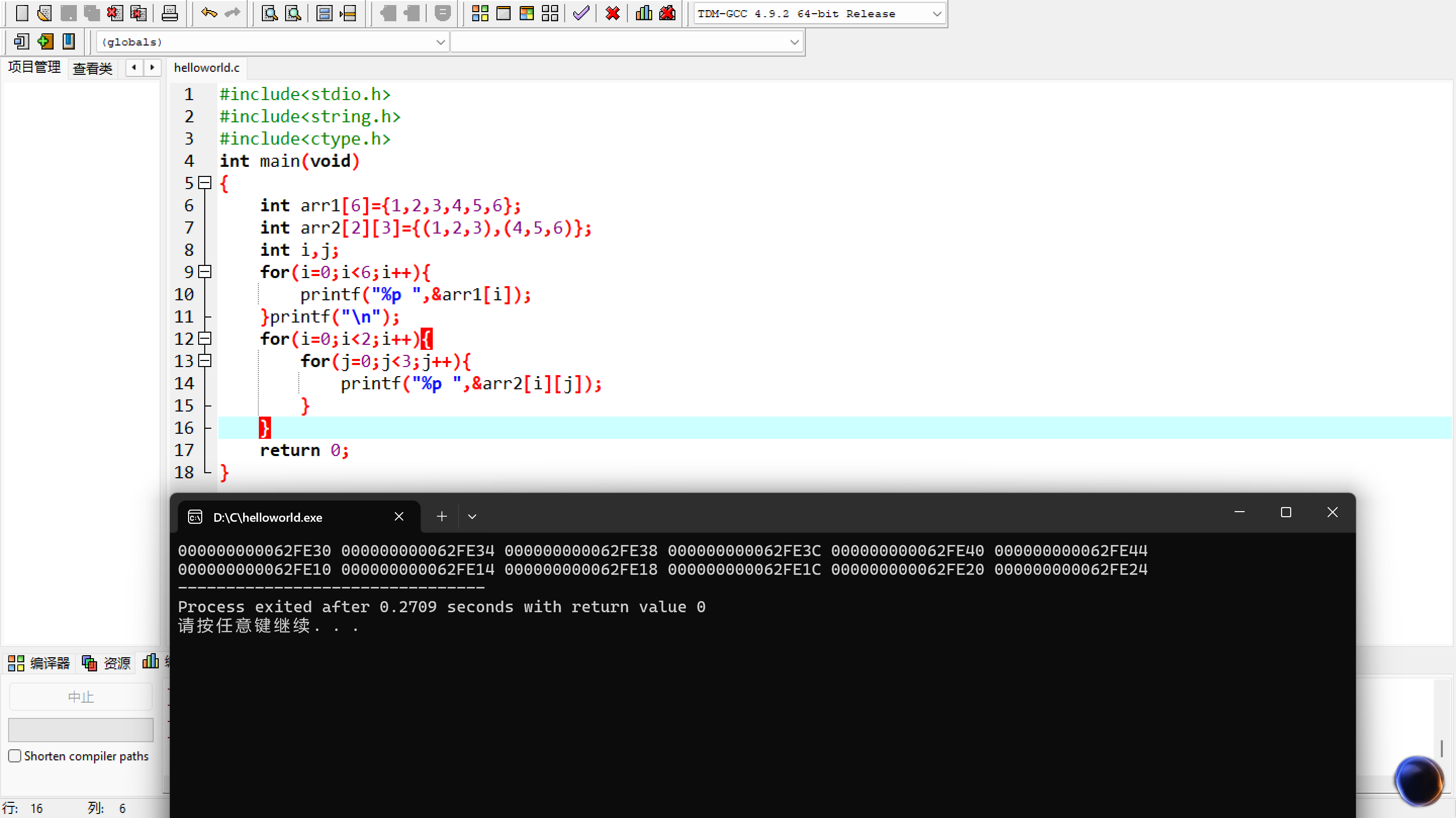
Task: Collapse the fold marker on line 5
Action: coord(205,183)
